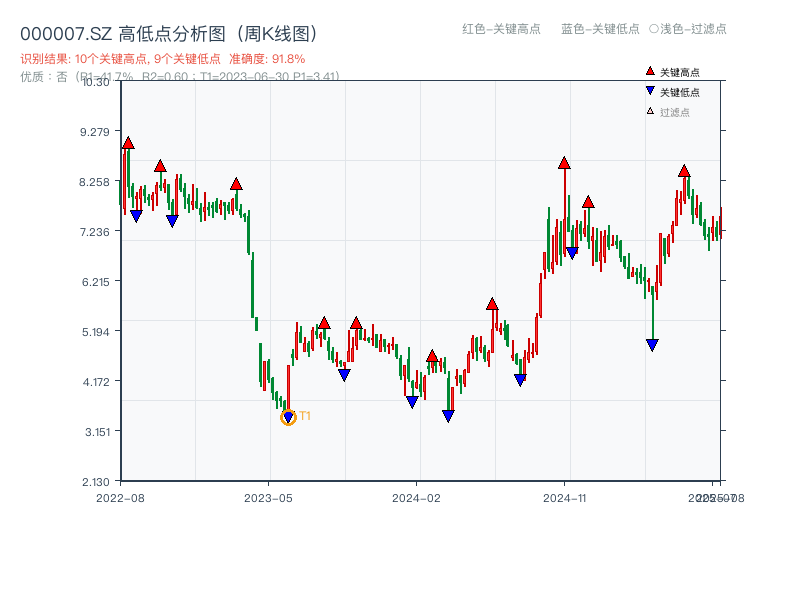Select blue low marker under the 2024-11 spike
The height and width of the screenshot is (600, 800).
572,253
